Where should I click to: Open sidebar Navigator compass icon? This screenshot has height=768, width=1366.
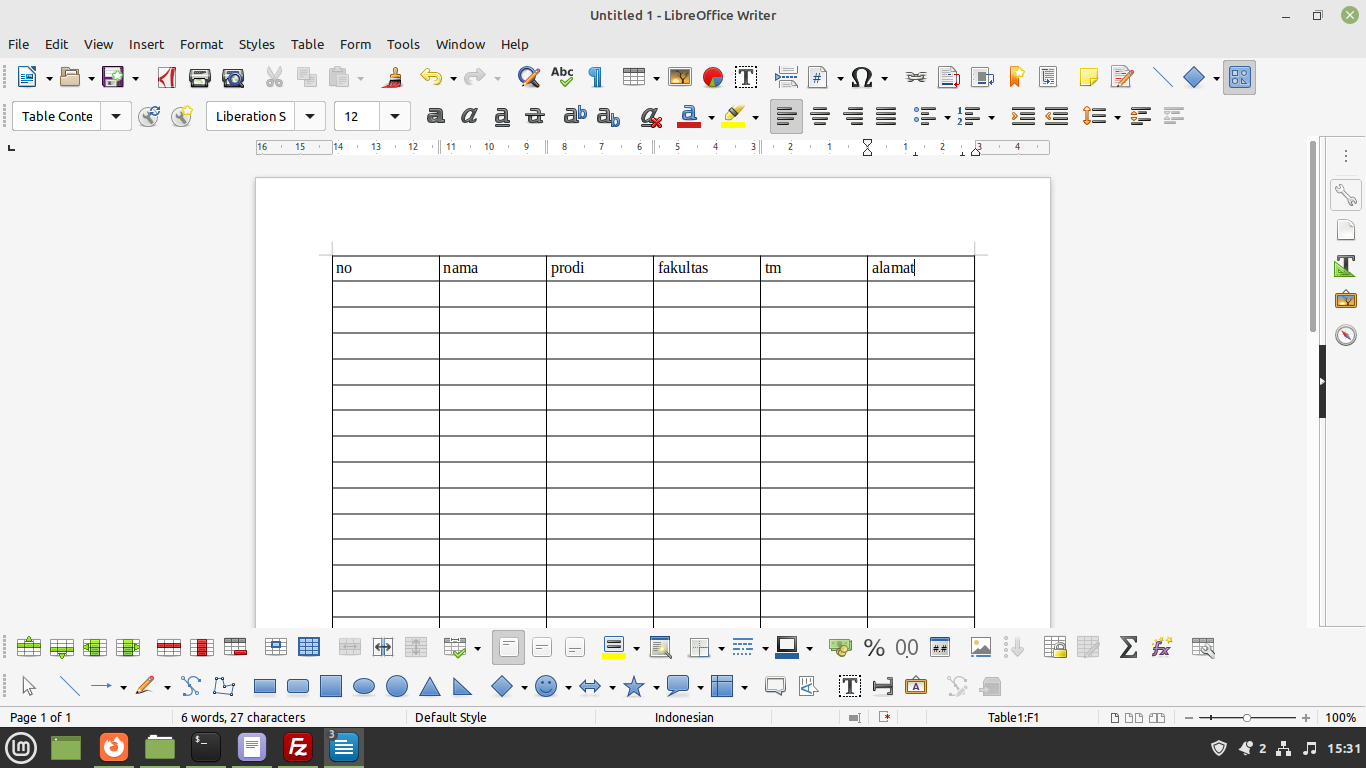pyautogui.click(x=1346, y=335)
